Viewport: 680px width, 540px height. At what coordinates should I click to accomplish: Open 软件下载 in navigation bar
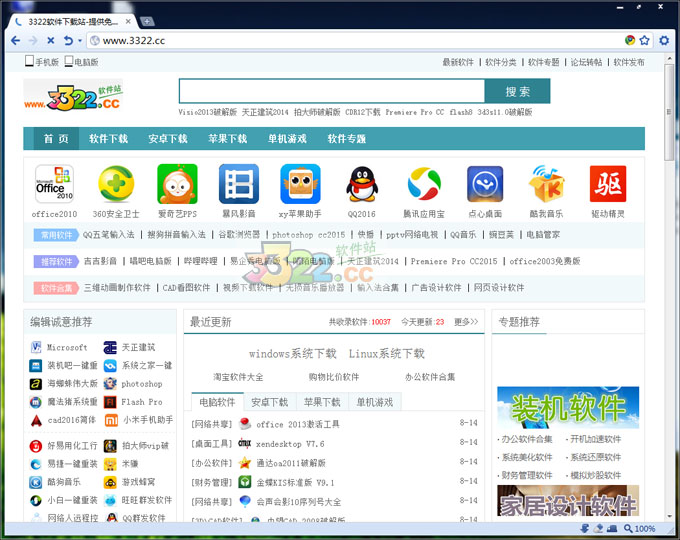108,139
